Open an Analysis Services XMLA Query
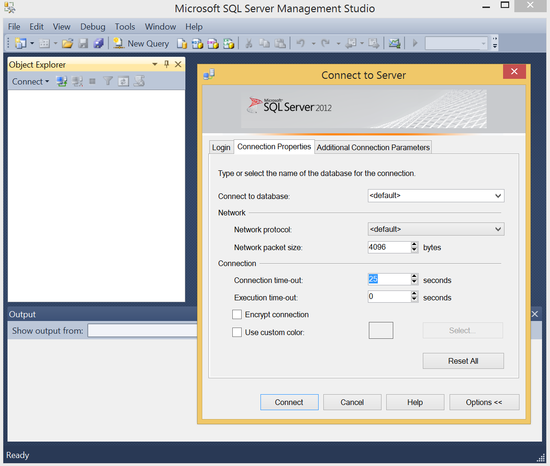This screenshot has height=466, width=550. (228, 43)
